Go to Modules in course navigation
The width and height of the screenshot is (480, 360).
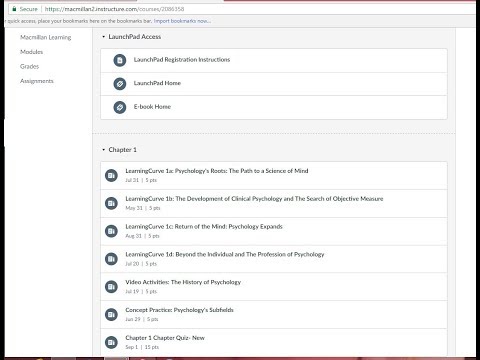point(31,52)
